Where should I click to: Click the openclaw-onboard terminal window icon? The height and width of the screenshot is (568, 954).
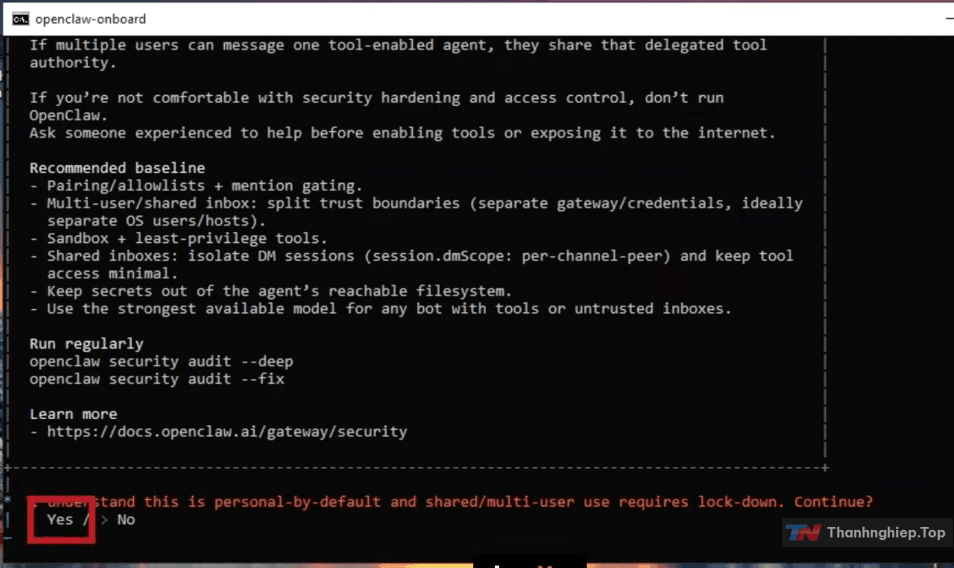[20, 19]
